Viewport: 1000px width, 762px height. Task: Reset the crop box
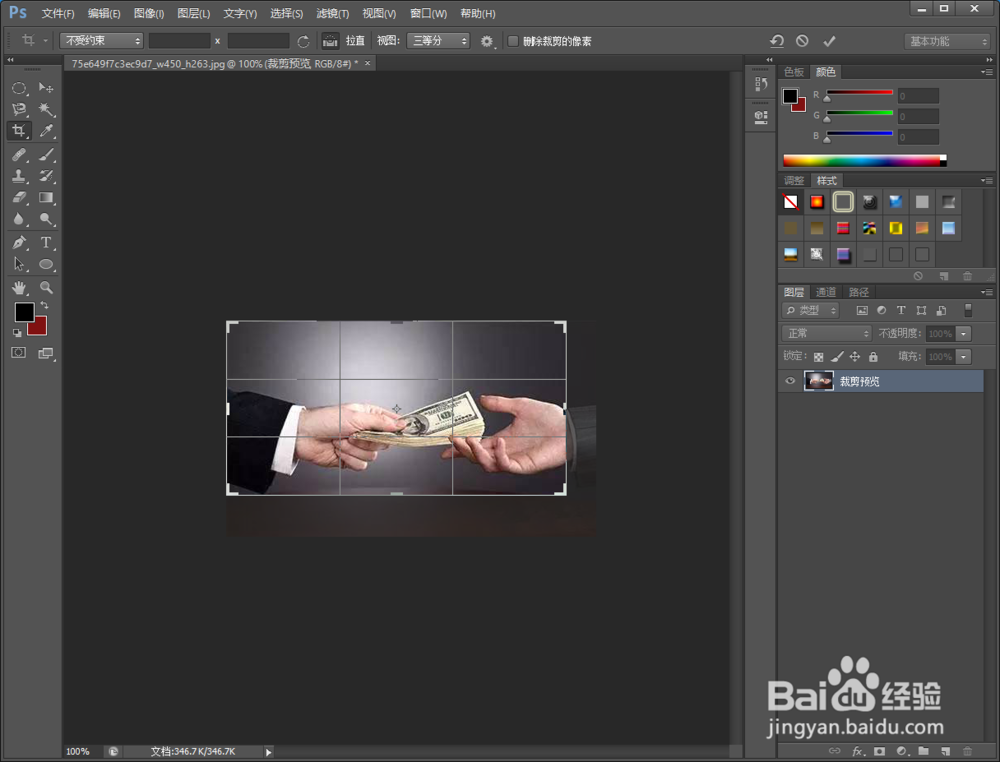click(776, 41)
